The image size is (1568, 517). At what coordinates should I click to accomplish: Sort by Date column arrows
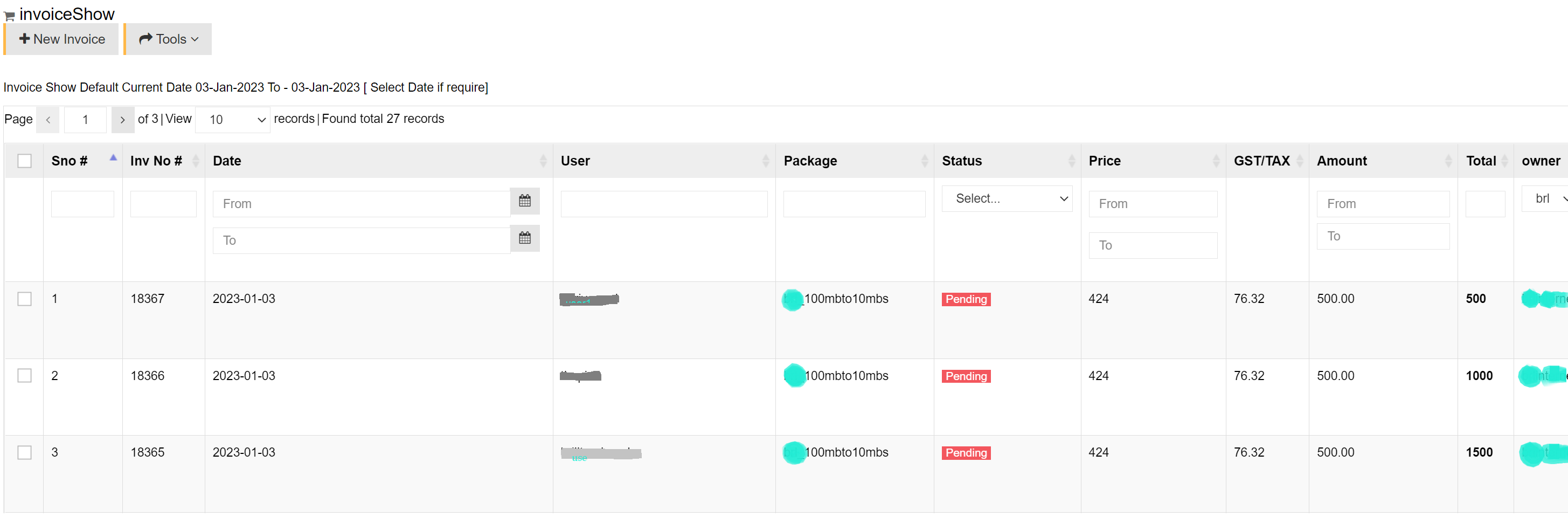pos(543,161)
